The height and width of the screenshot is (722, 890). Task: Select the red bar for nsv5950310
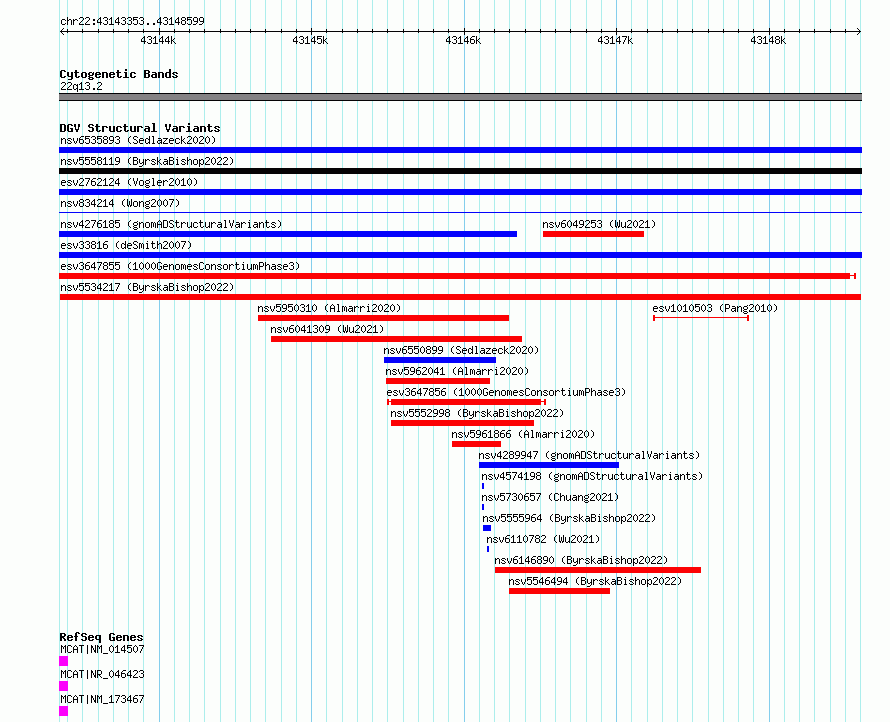(383, 318)
